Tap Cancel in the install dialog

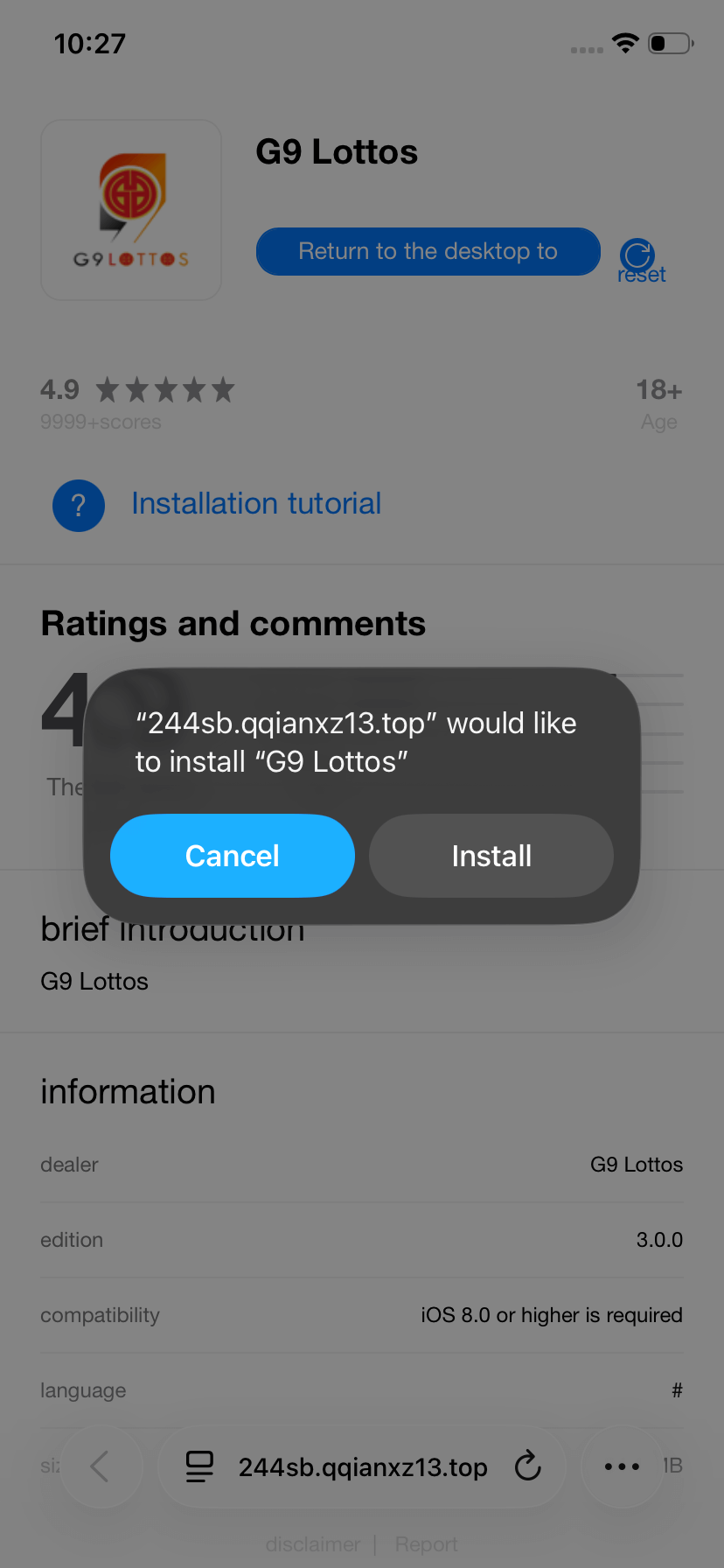(233, 856)
